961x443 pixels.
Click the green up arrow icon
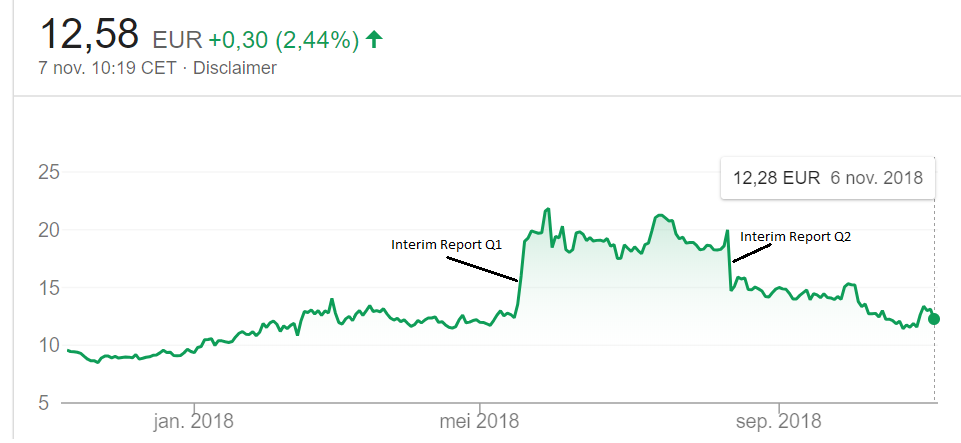point(375,40)
